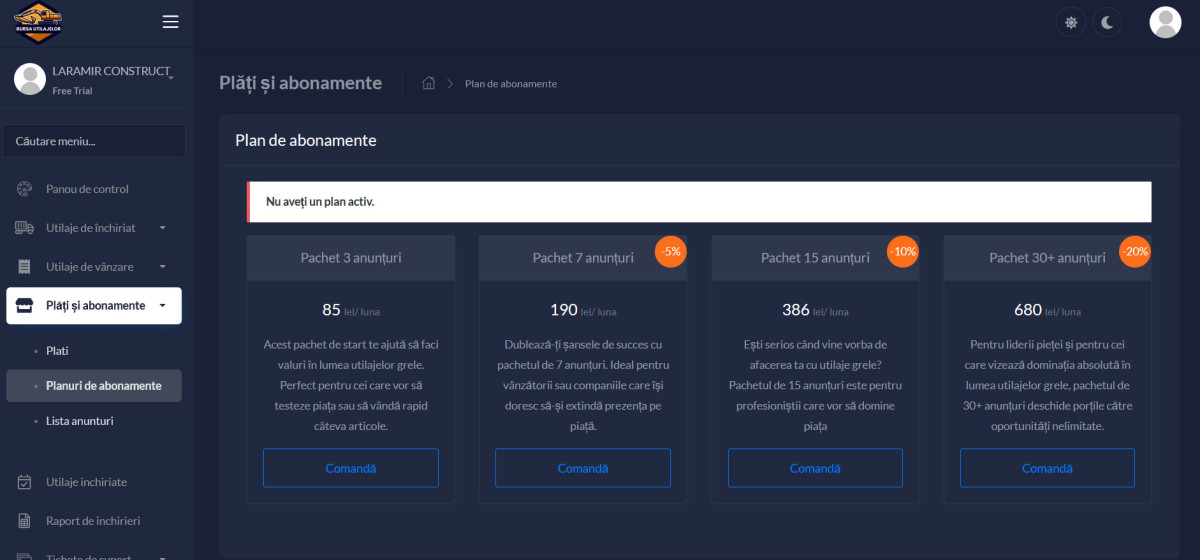Viewport: 1200px width, 560px height.
Task: Select Lista anunturi in the sidebar
Action: coord(79,421)
